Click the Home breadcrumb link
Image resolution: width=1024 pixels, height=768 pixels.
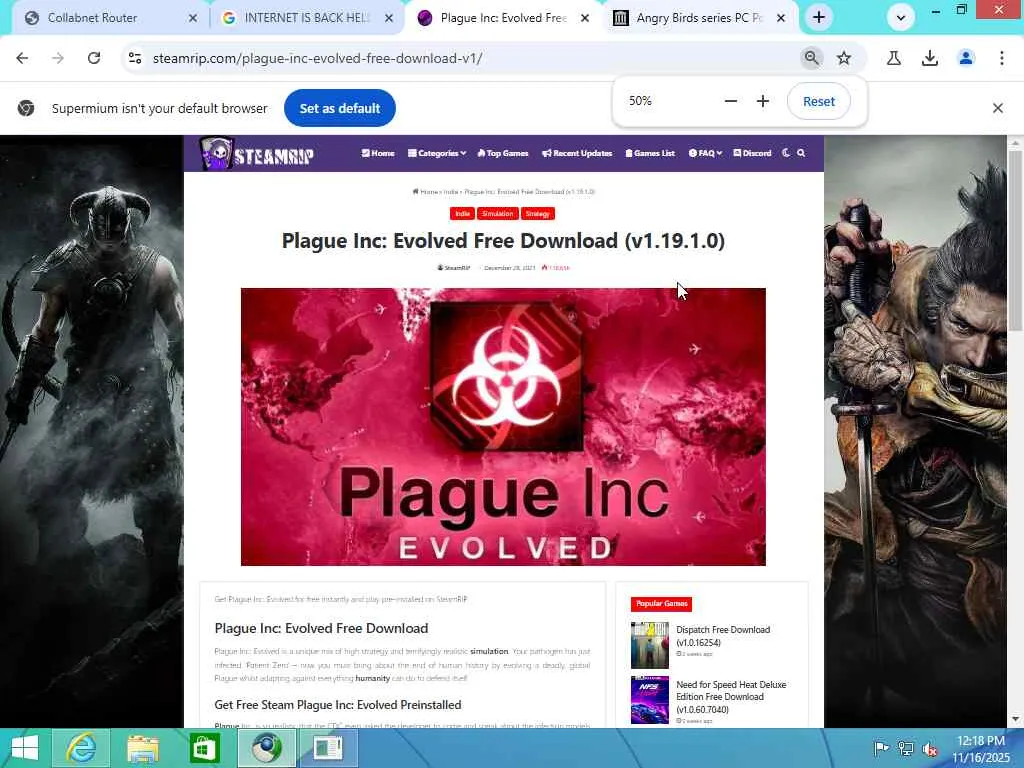tap(425, 192)
